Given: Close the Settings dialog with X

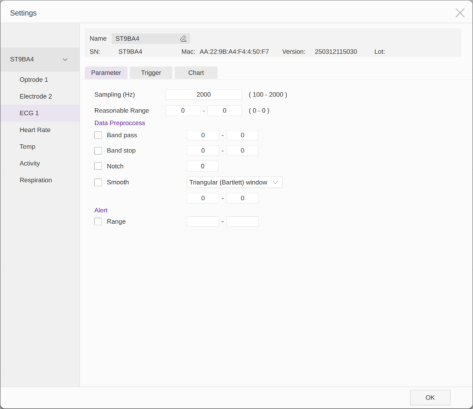Looking at the screenshot, I should [460, 13].
